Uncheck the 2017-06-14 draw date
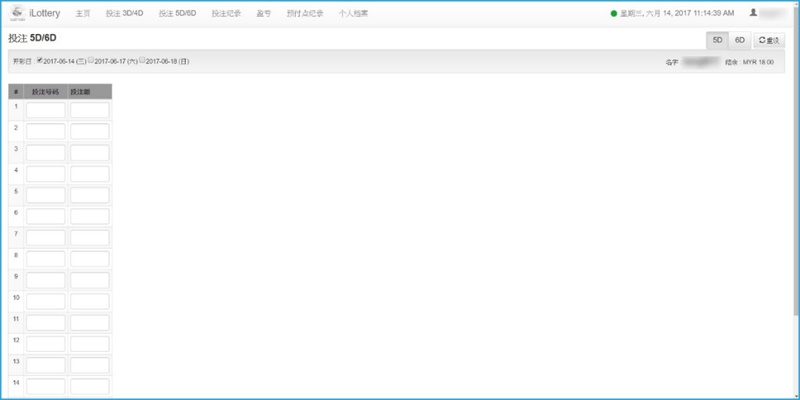The image size is (800, 400). coord(39,60)
